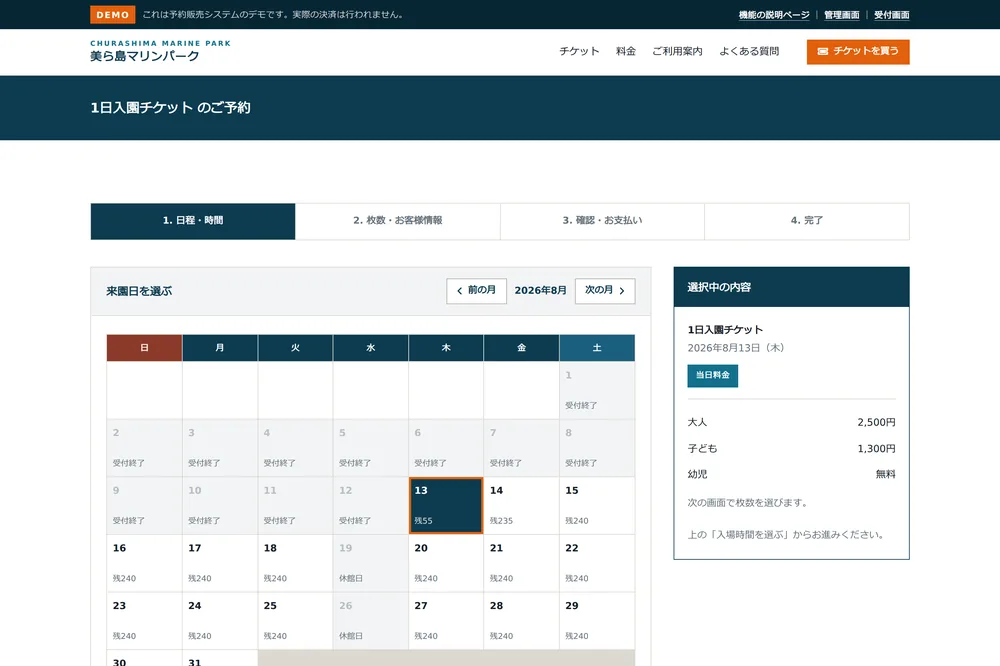Open the よくある質問 navigation item
The width and height of the screenshot is (1000, 666).
749,51
